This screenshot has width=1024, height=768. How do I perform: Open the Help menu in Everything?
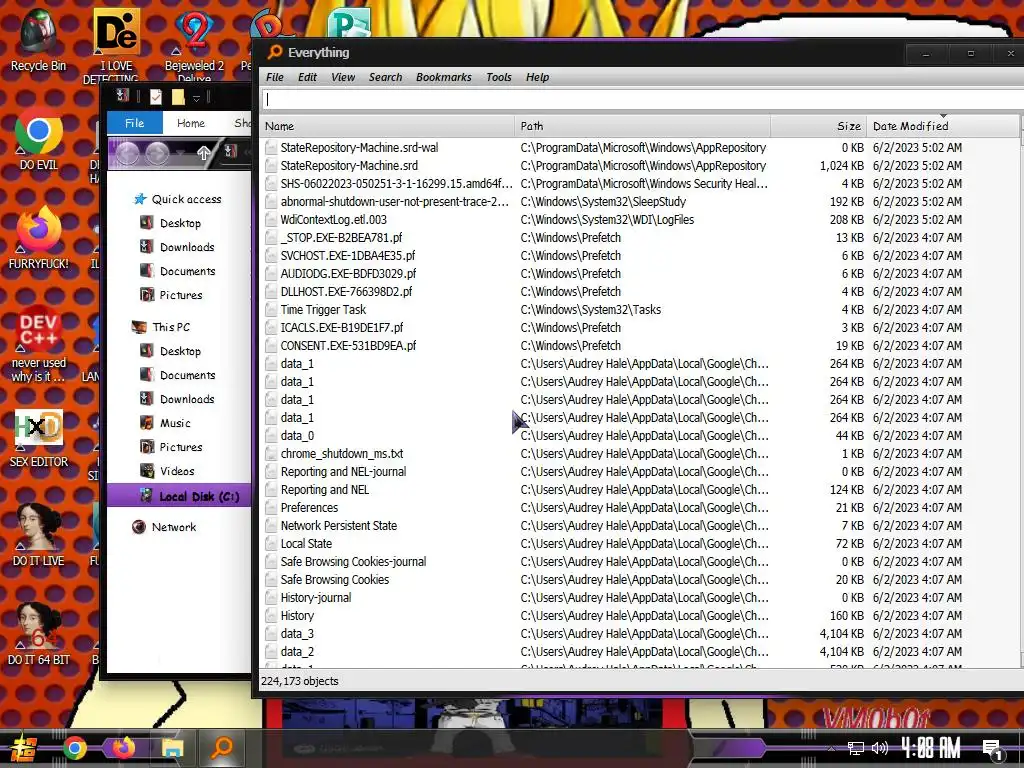(x=537, y=77)
